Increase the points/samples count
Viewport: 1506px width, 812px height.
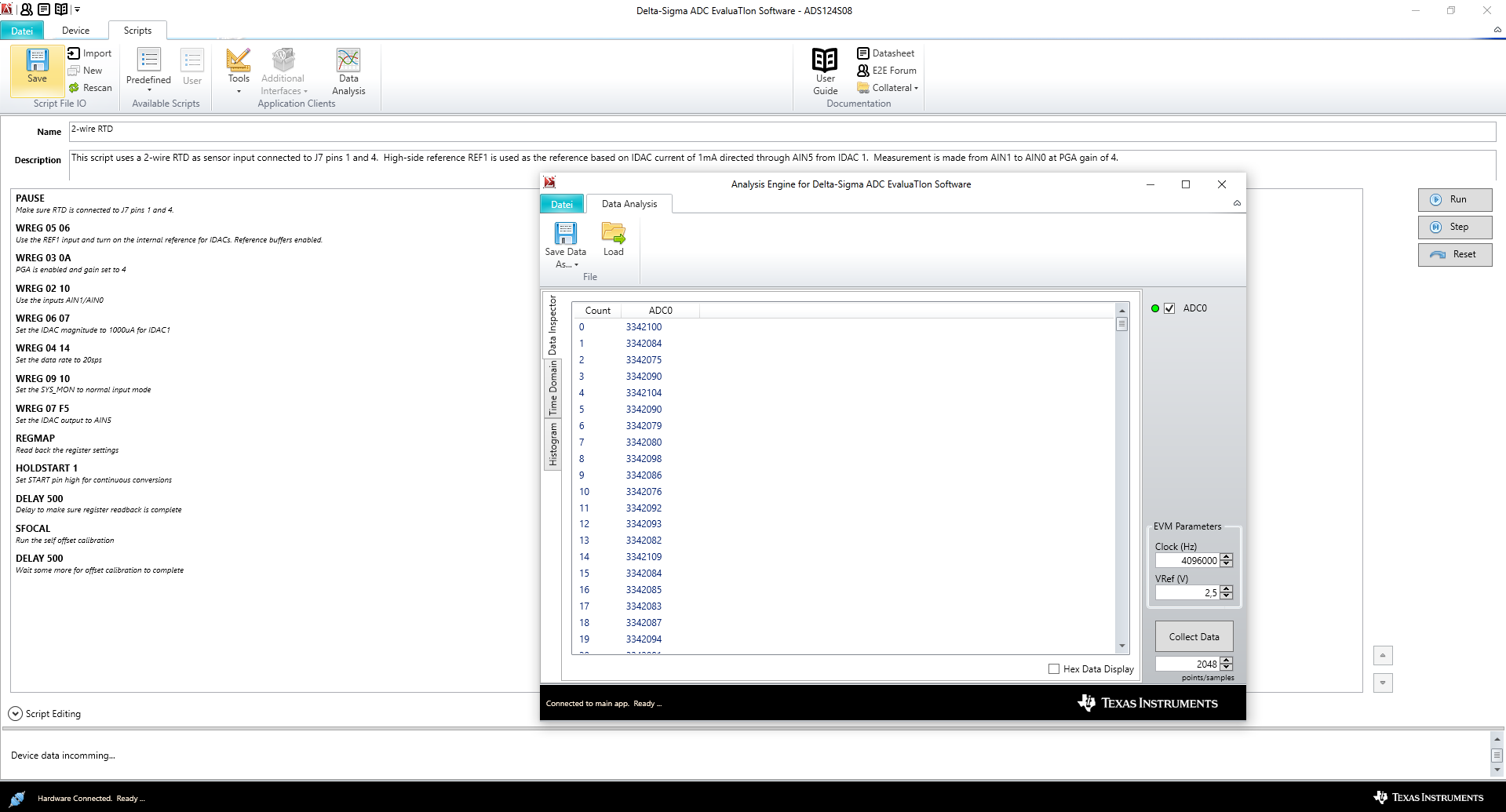point(1227,661)
